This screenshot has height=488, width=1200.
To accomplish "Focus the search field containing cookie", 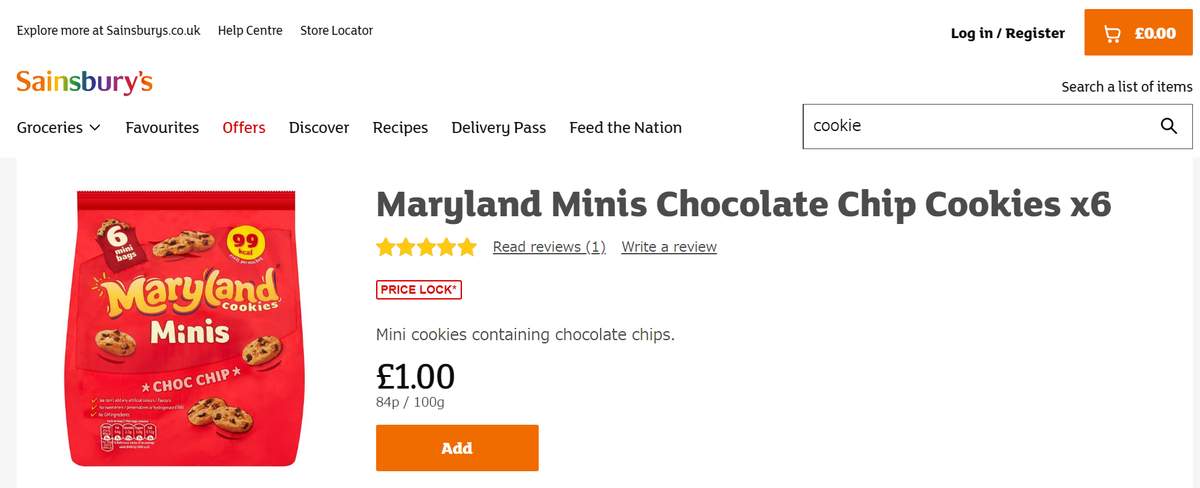I will (x=975, y=126).
